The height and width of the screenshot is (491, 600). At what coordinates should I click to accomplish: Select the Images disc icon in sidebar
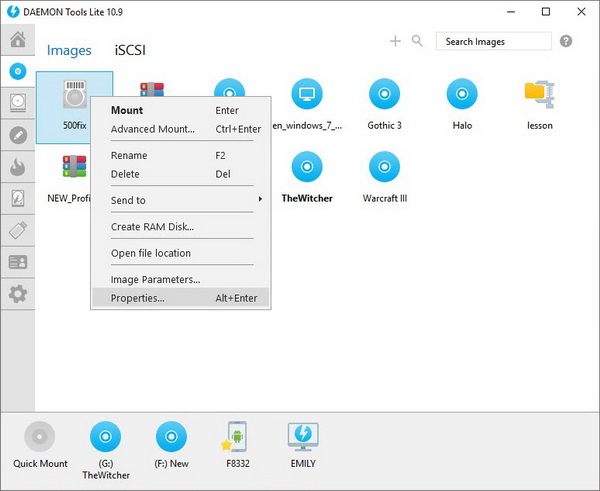click(x=18, y=71)
